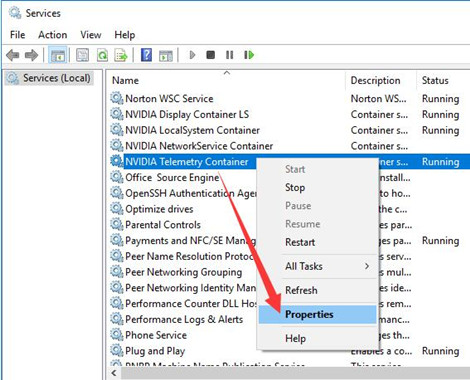Toggle the Show/Hide Console Tree icon
Image resolution: width=470 pixels, height=380 pixels.
(58, 55)
